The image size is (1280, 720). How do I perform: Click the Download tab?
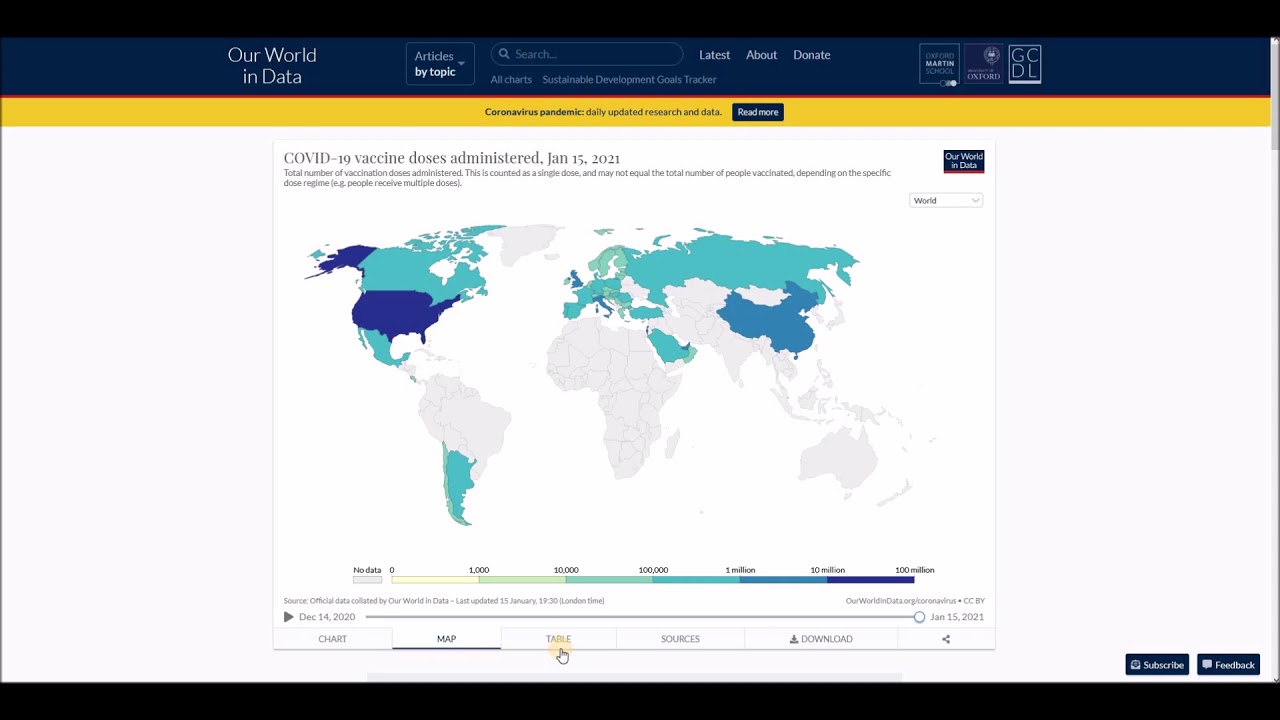point(821,639)
